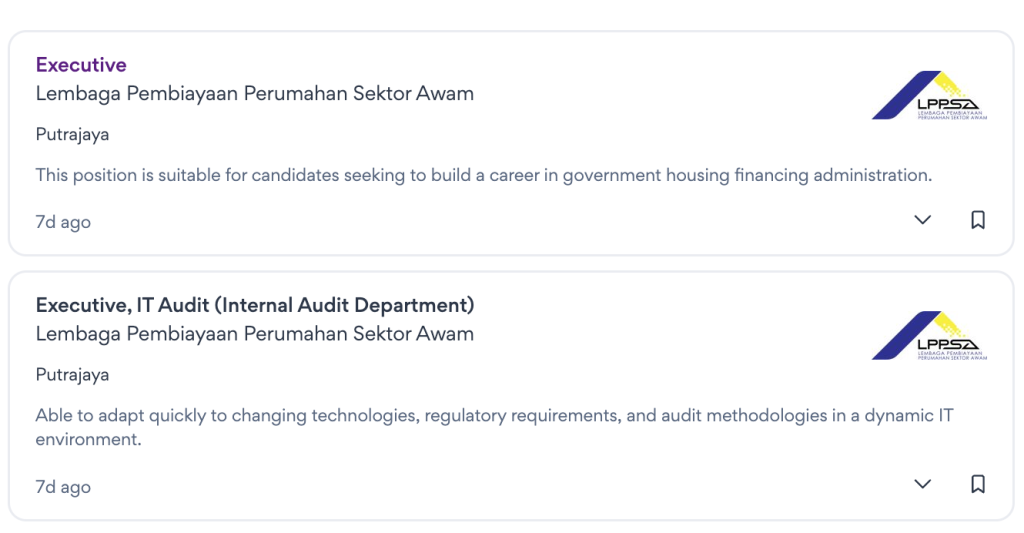Expand details of the purple Executive job card
1024x533 pixels.
pyautogui.click(x=923, y=220)
